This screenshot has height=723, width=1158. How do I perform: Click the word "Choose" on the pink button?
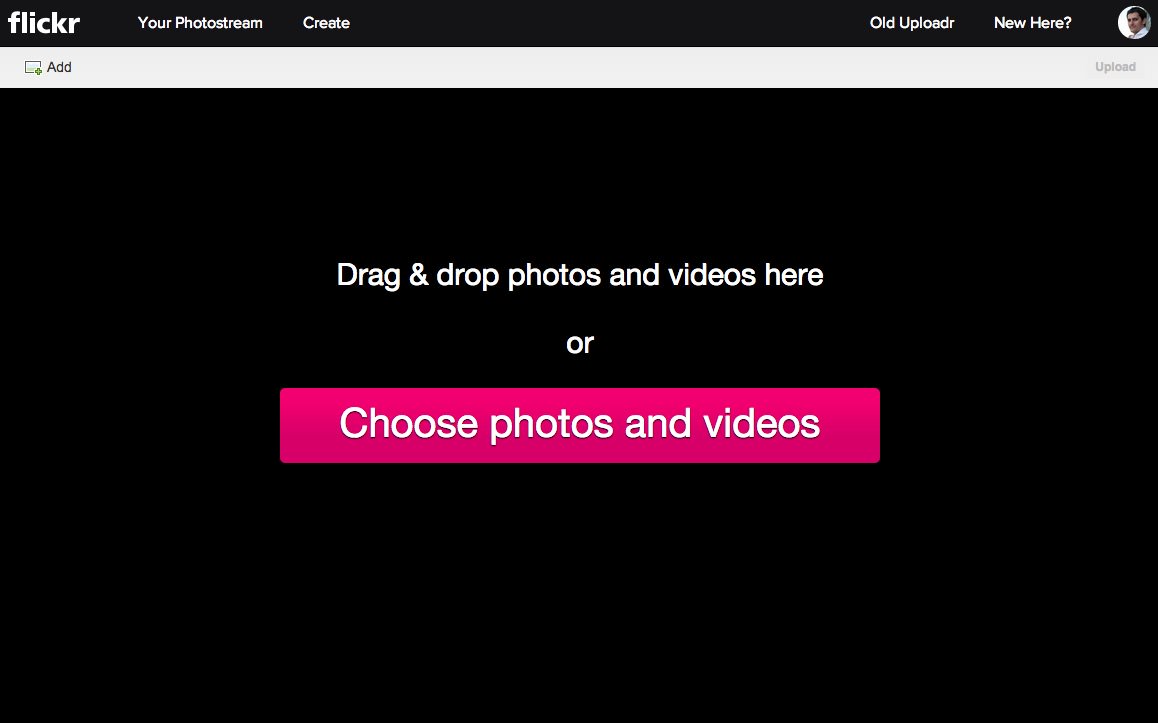click(x=408, y=424)
